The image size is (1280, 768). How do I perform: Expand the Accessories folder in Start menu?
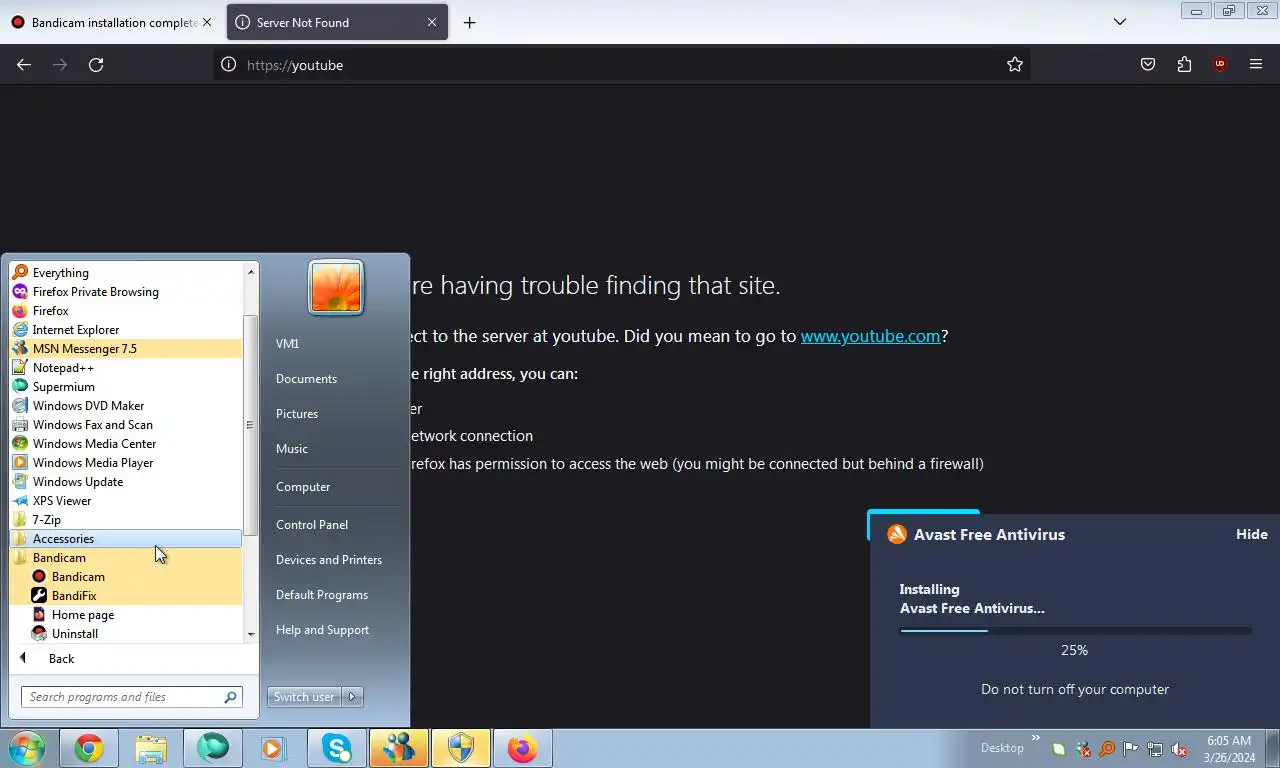click(125, 539)
